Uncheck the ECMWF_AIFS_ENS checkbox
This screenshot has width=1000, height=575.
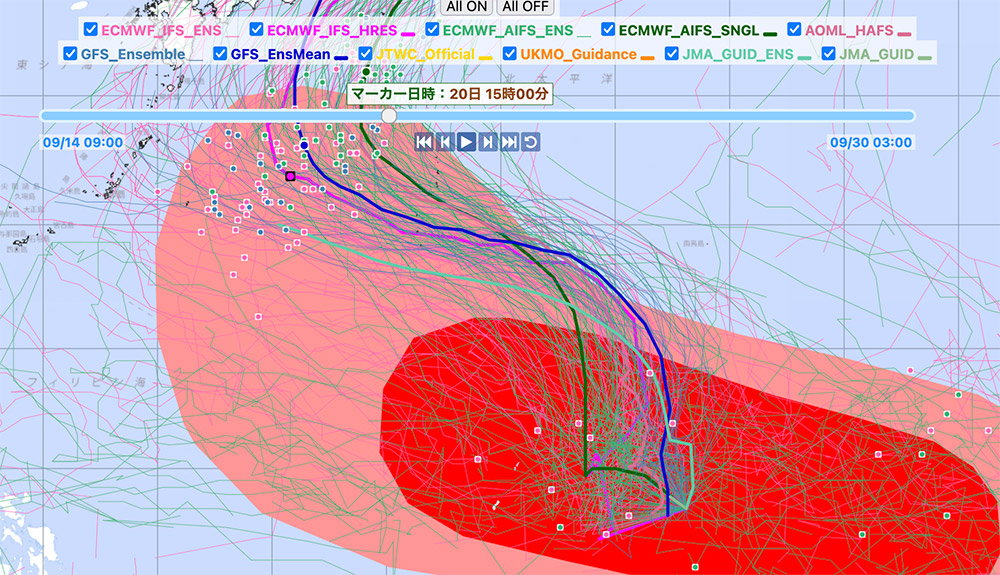[432, 29]
